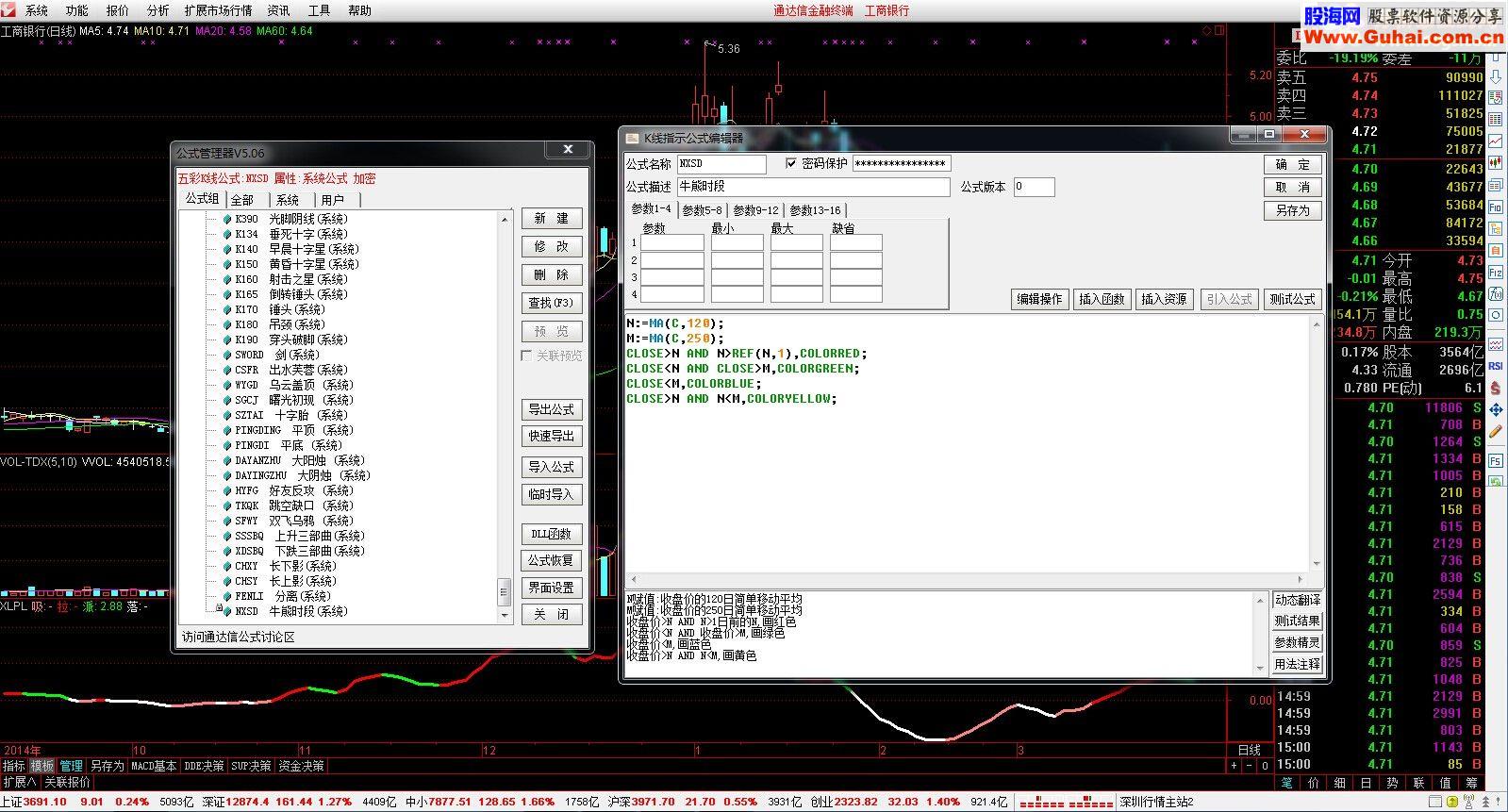Open the 系统 menu
Image resolution: width=1508 pixels, height=812 pixels.
coord(36,10)
